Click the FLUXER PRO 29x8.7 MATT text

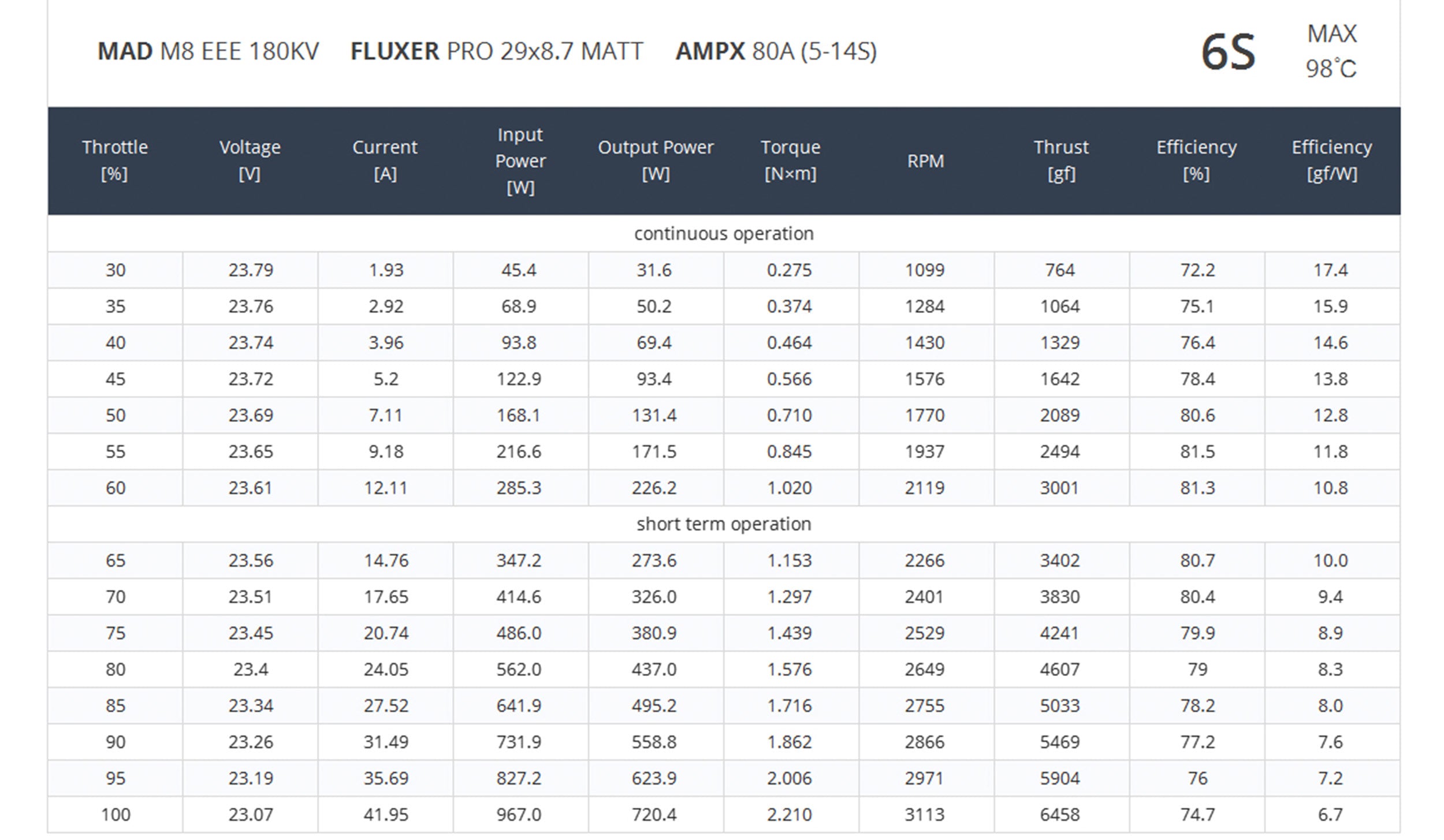[497, 51]
